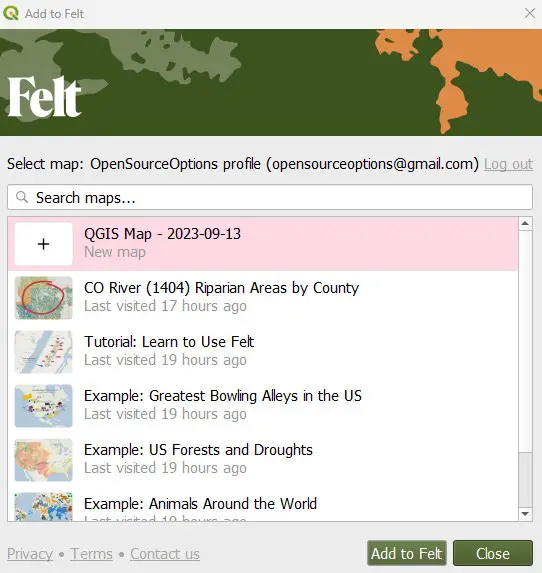
Task: Click the Log out link
Action: (x=508, y=164)
